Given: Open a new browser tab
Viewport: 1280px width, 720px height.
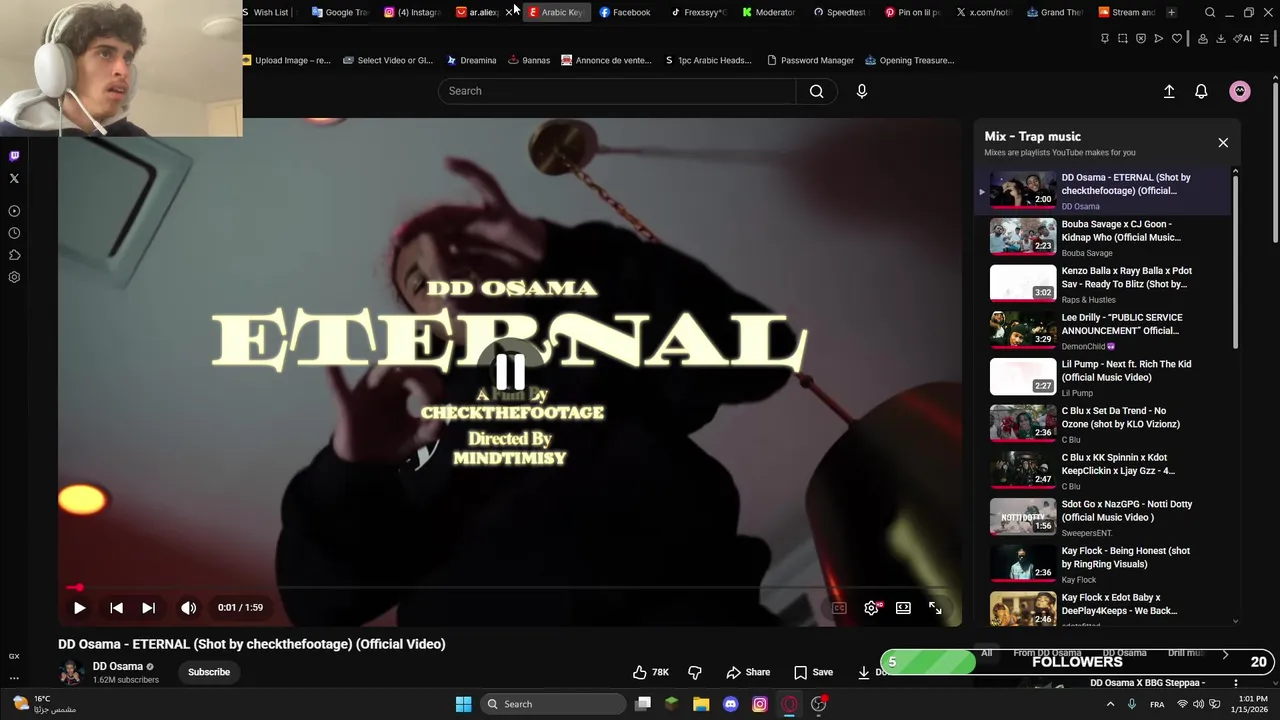Looking at the screenshot, I should tap(1171, 12).
